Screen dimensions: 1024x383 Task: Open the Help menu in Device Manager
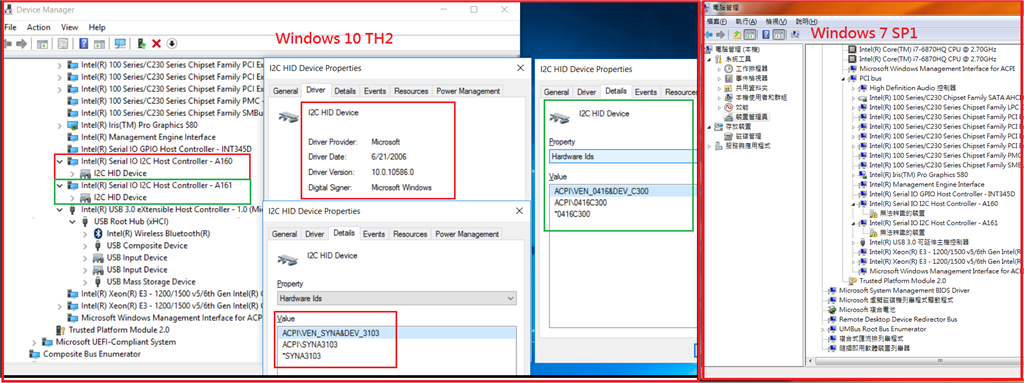[x=97, y=27]
